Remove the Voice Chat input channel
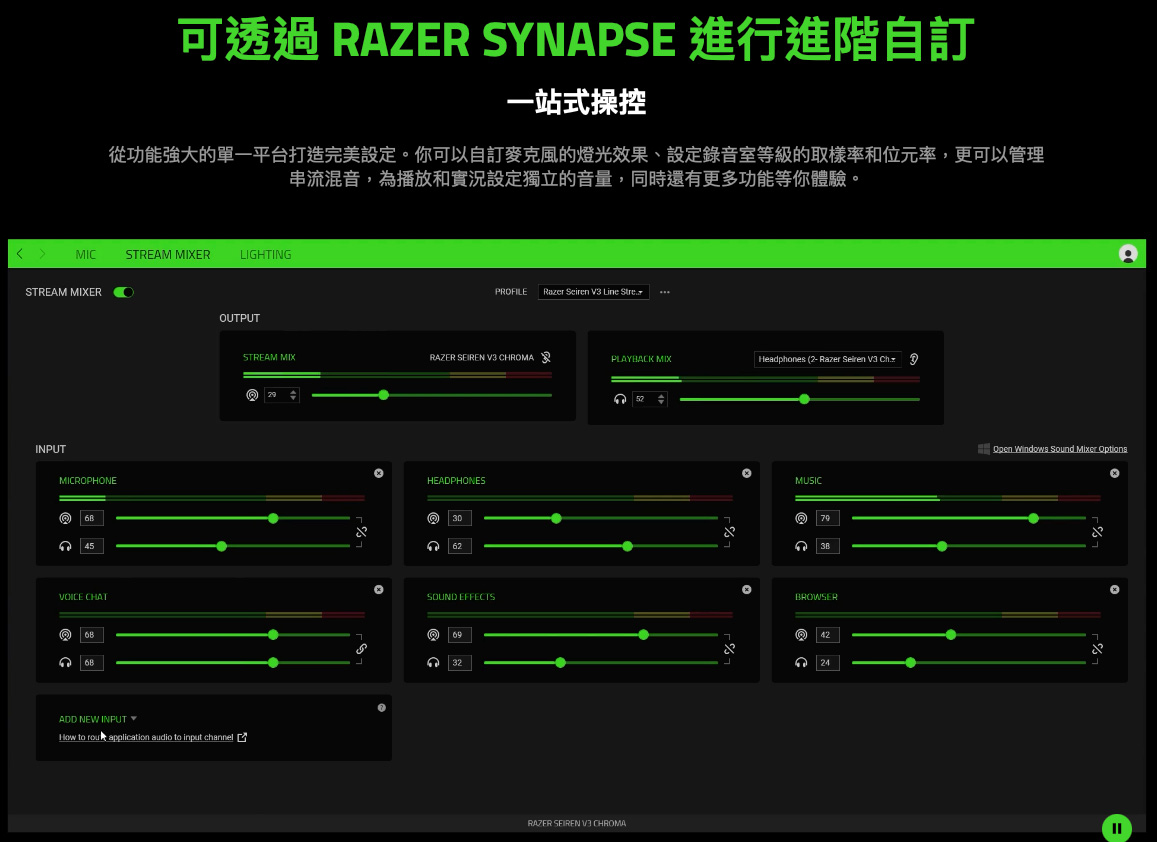Screen dimensions: 1157x842 [379, 590]
